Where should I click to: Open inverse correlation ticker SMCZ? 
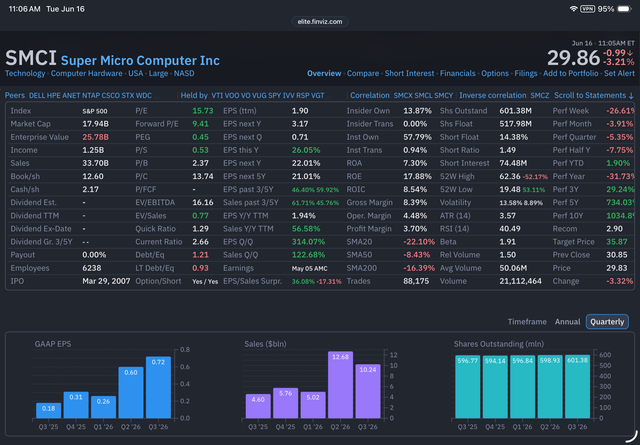click(x=540, y=96)
